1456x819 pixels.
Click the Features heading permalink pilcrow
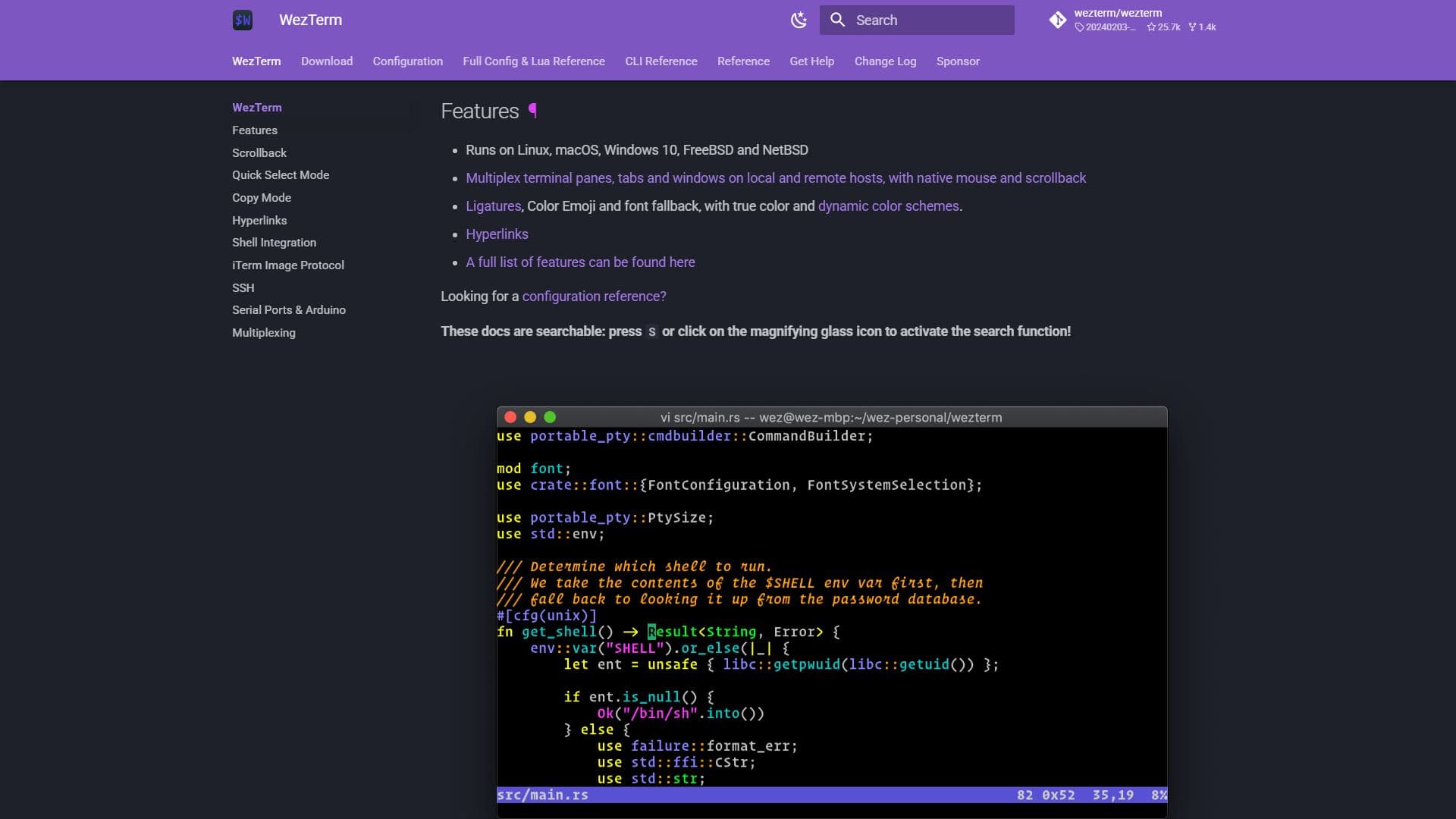(533, 111)
